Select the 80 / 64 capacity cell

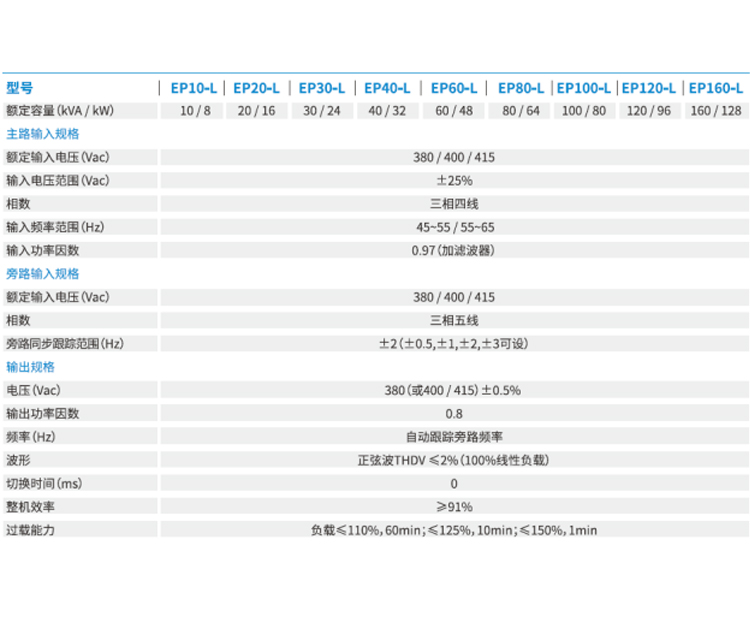519,111
